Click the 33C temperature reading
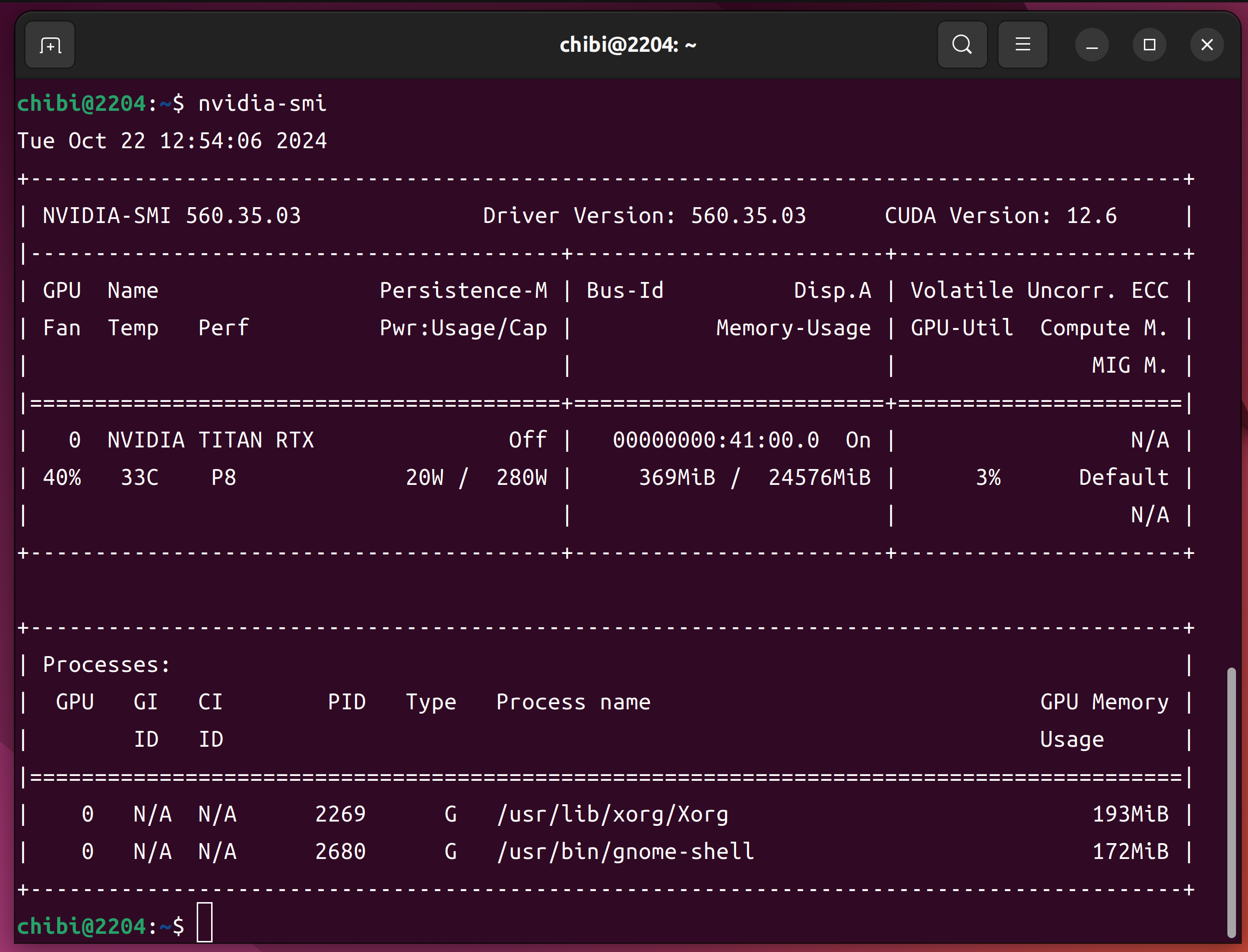Image resolution: width=1248 pixels, height=952 pixels. click(x=140, y=478)
